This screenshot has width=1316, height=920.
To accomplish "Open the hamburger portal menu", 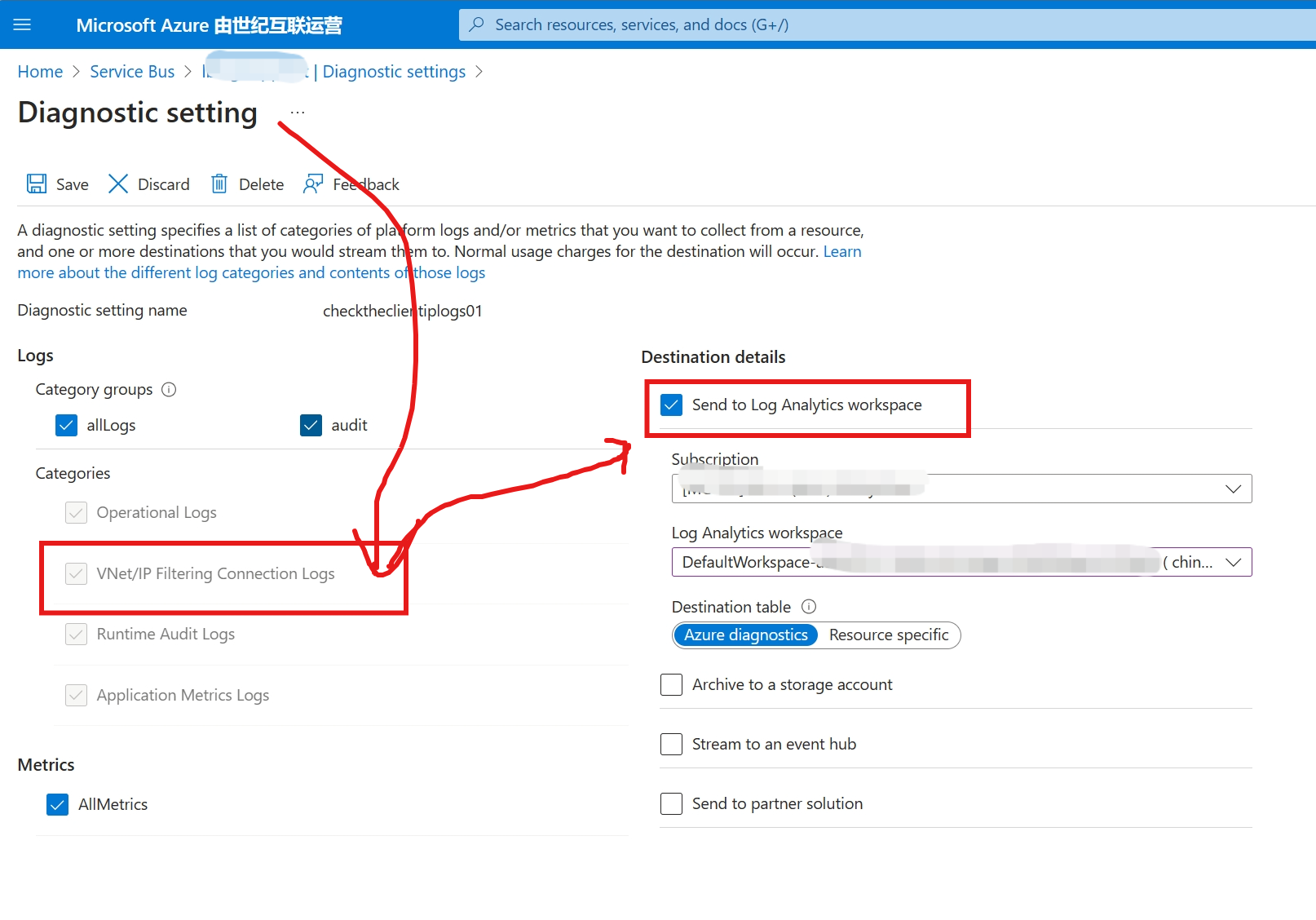I will (x=22, y=24).
